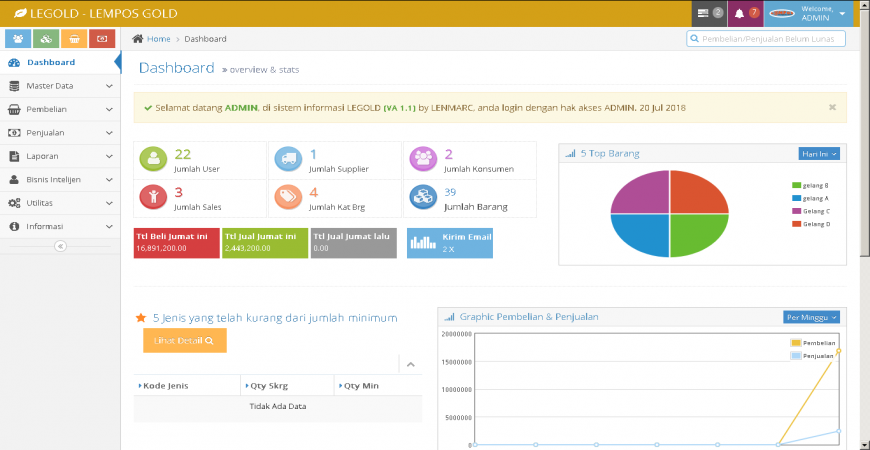Click the Home breadcrumb link
Screen dimensions: 870x450
(x=157, y=39)
